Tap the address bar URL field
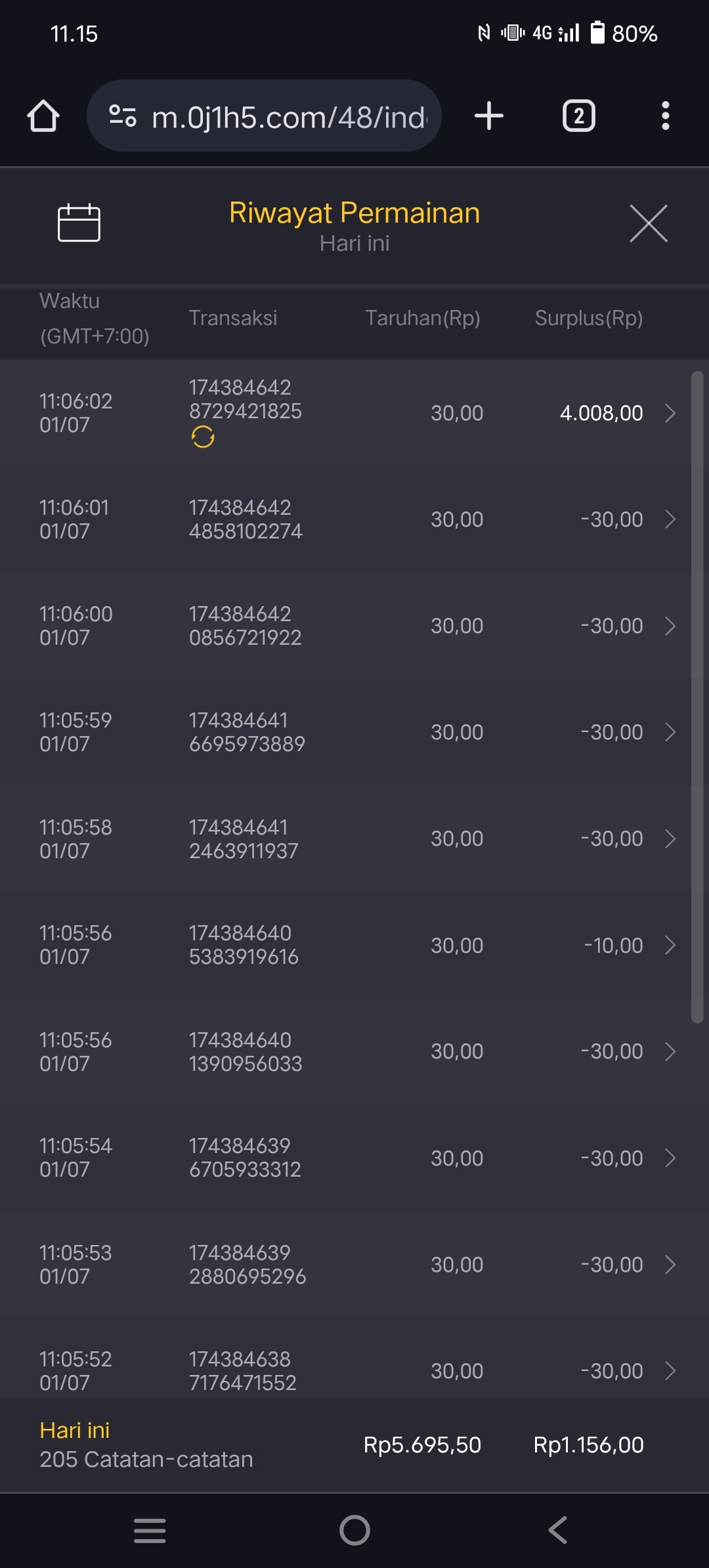 289,117
